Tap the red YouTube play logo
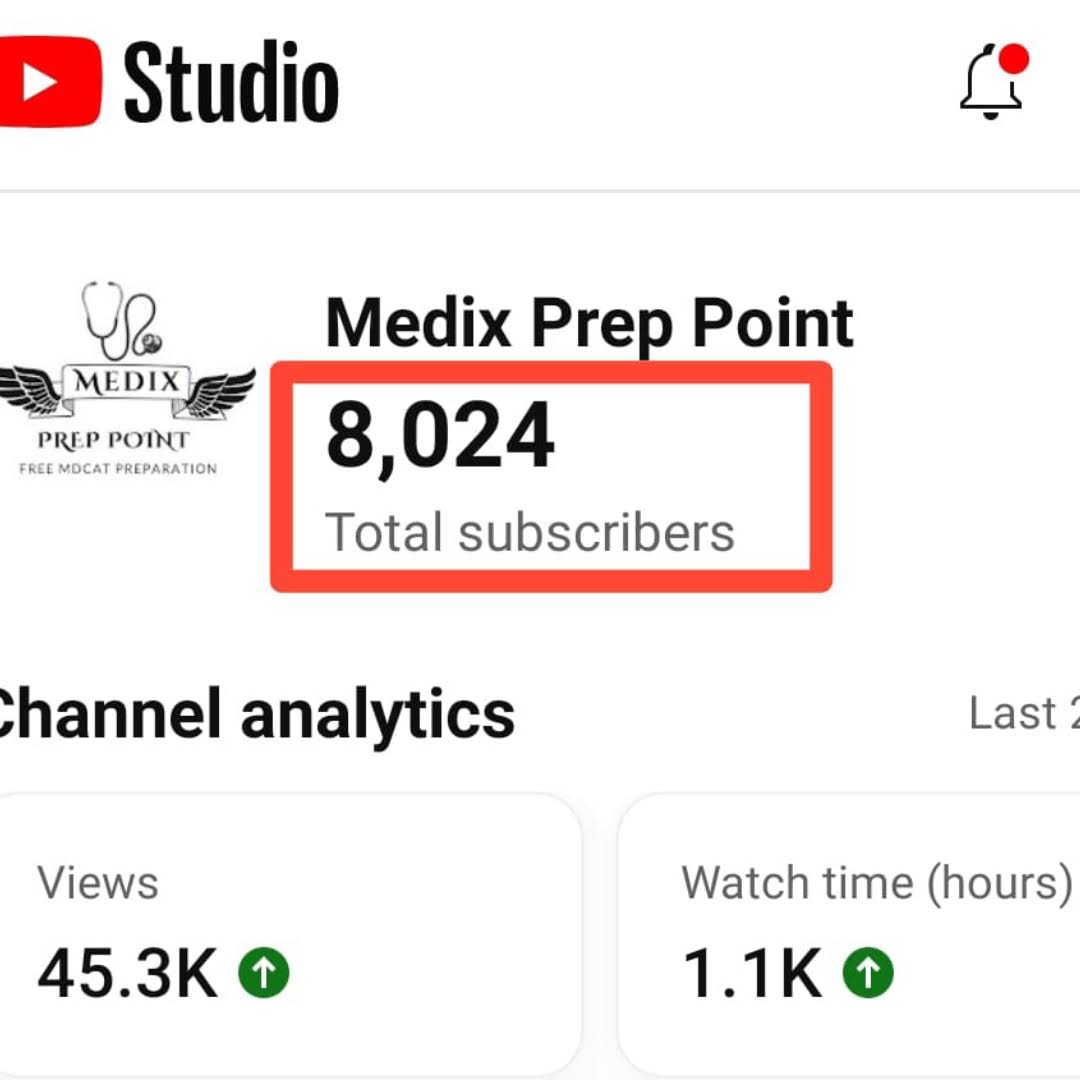1080x1080 pixels. point(50,81)
